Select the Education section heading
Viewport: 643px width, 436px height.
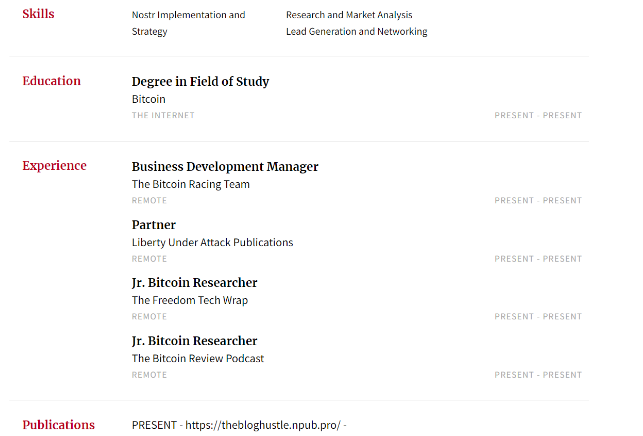[x=51, y=81]
